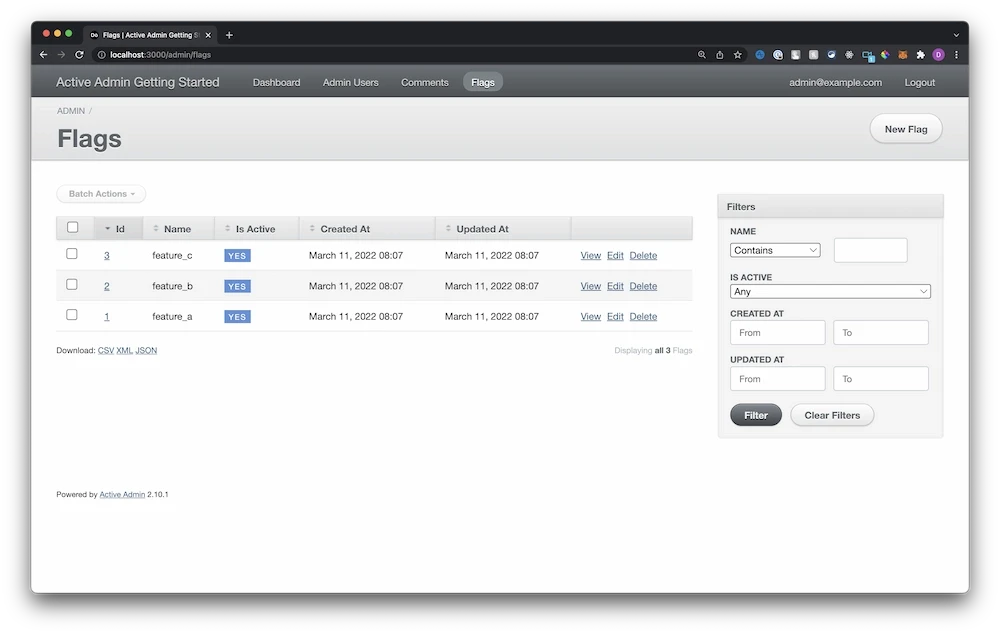Image resolution: width=1000 pixels, height=634 pixels.
Task: Click the search magnifier in the address bar
Action: (701, 55)
